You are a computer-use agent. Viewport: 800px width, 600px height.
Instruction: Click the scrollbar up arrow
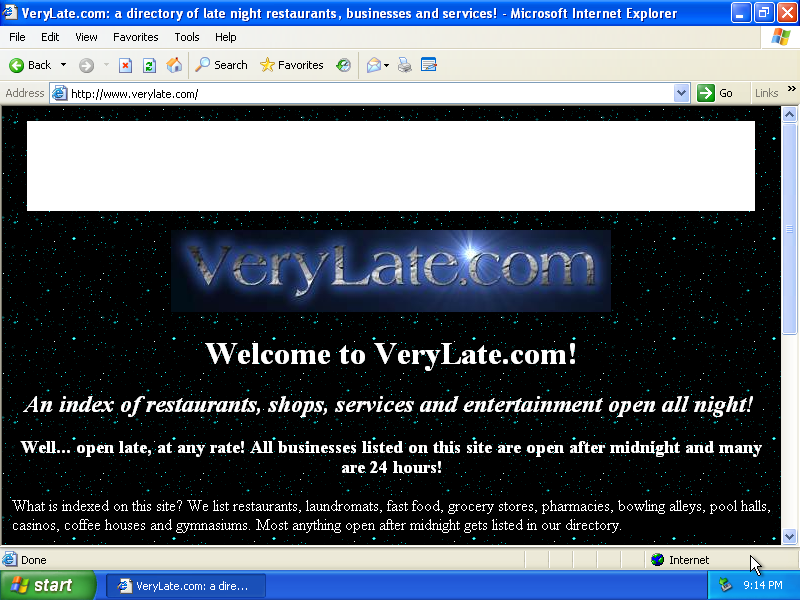click(789, 114)
